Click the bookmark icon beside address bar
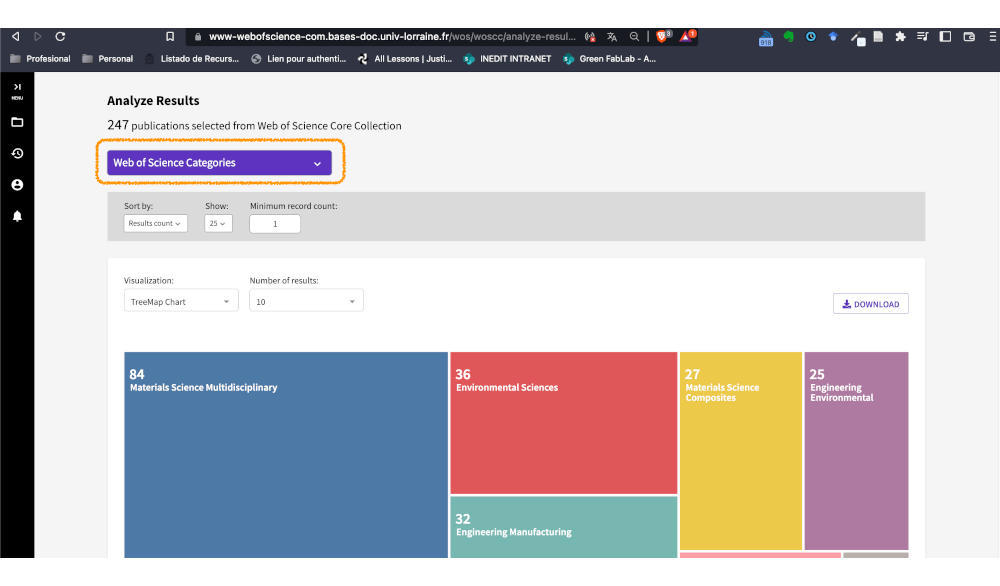Screen dimensions: 1000x586 point(170,37)
